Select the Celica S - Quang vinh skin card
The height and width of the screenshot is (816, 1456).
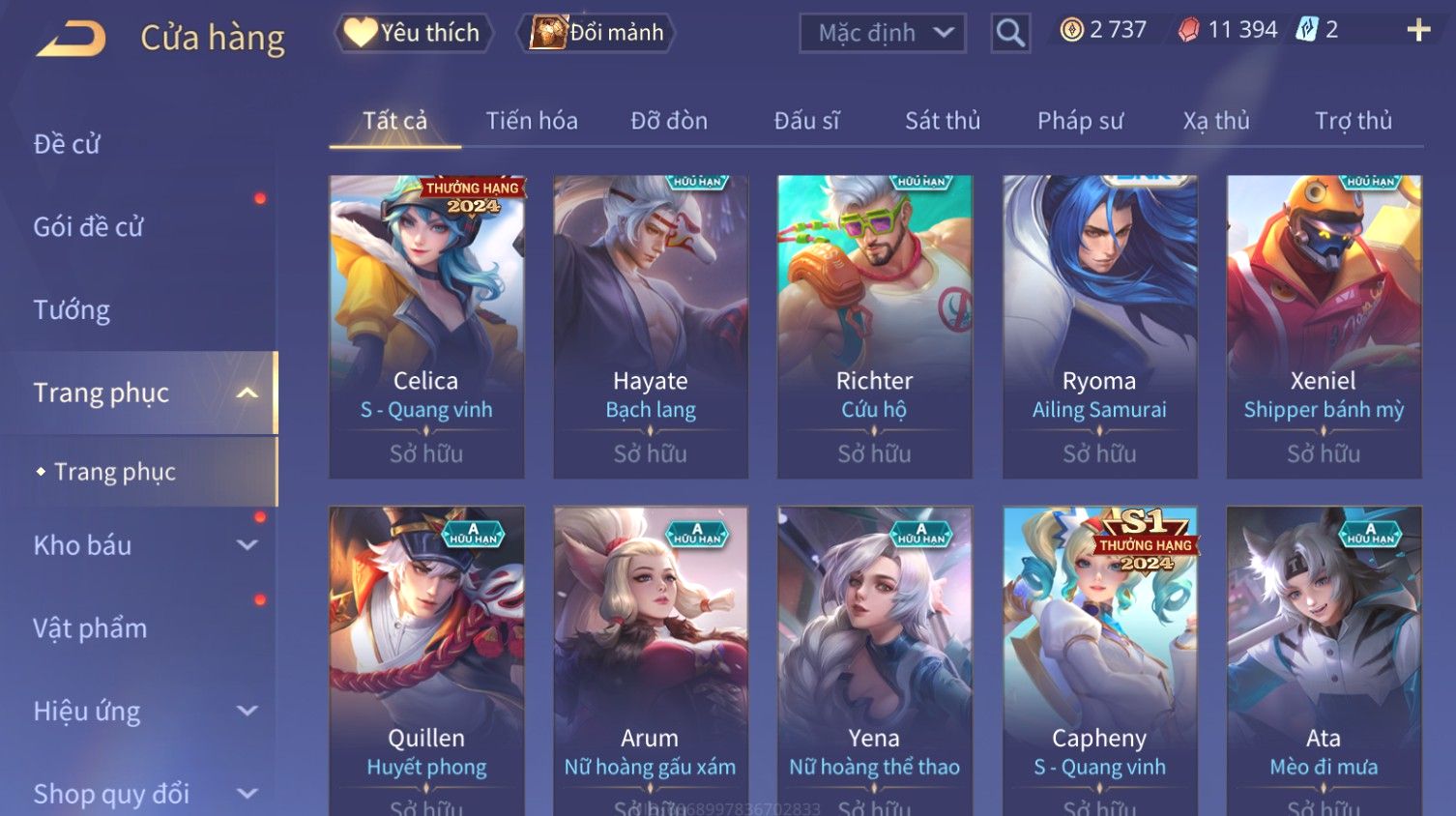(x=426, y=327)
